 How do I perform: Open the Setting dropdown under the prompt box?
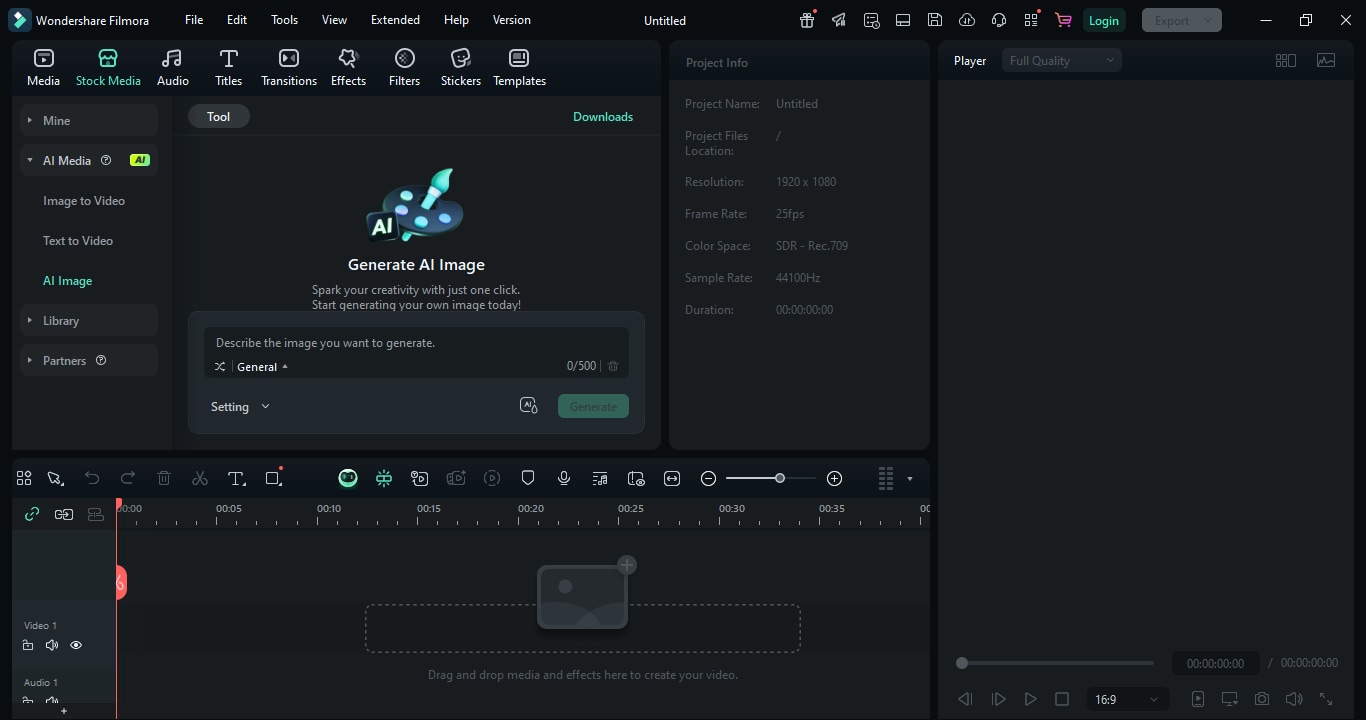240,406
